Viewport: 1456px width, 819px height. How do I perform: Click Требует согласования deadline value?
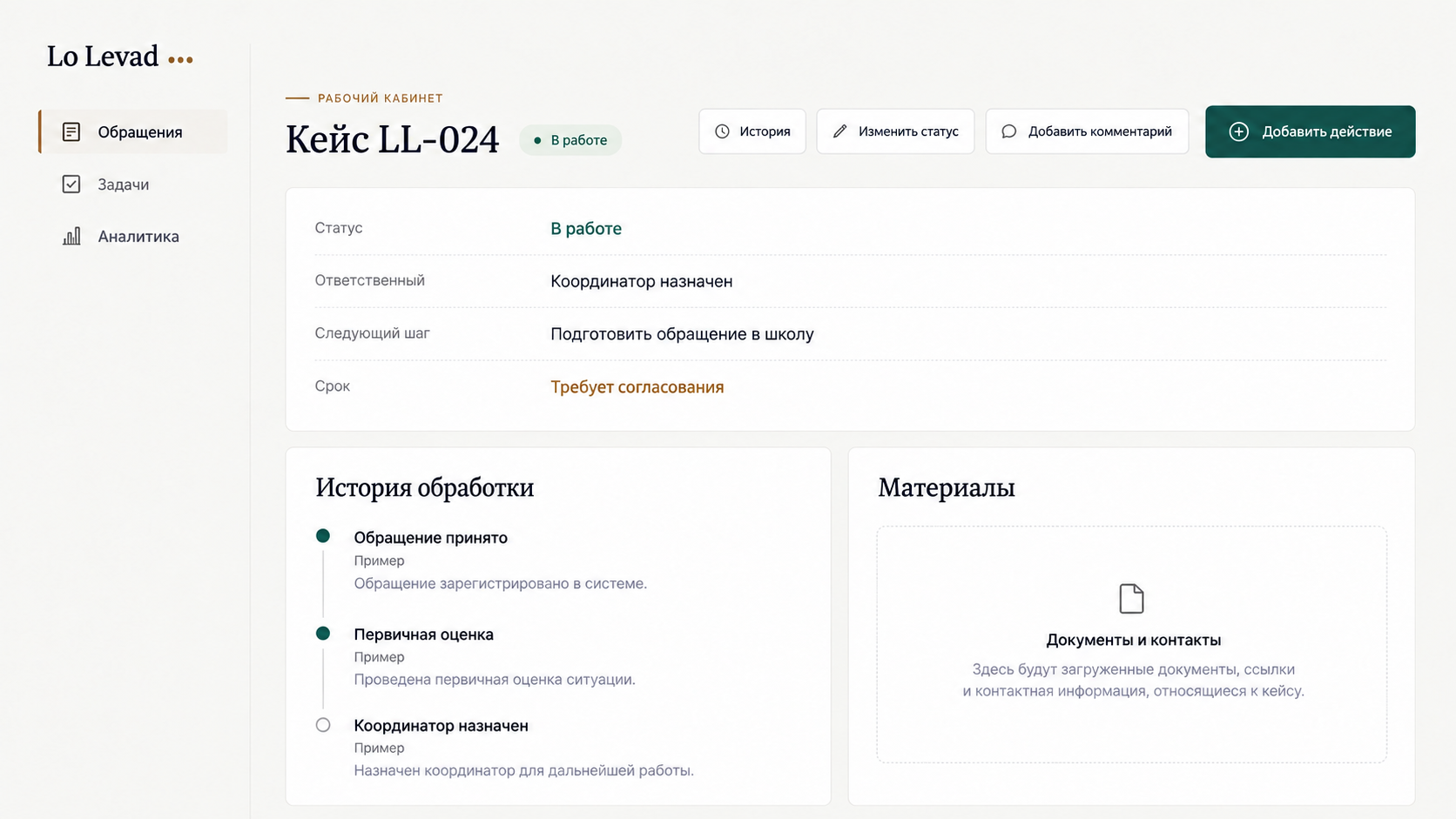(x=637, y=387)
